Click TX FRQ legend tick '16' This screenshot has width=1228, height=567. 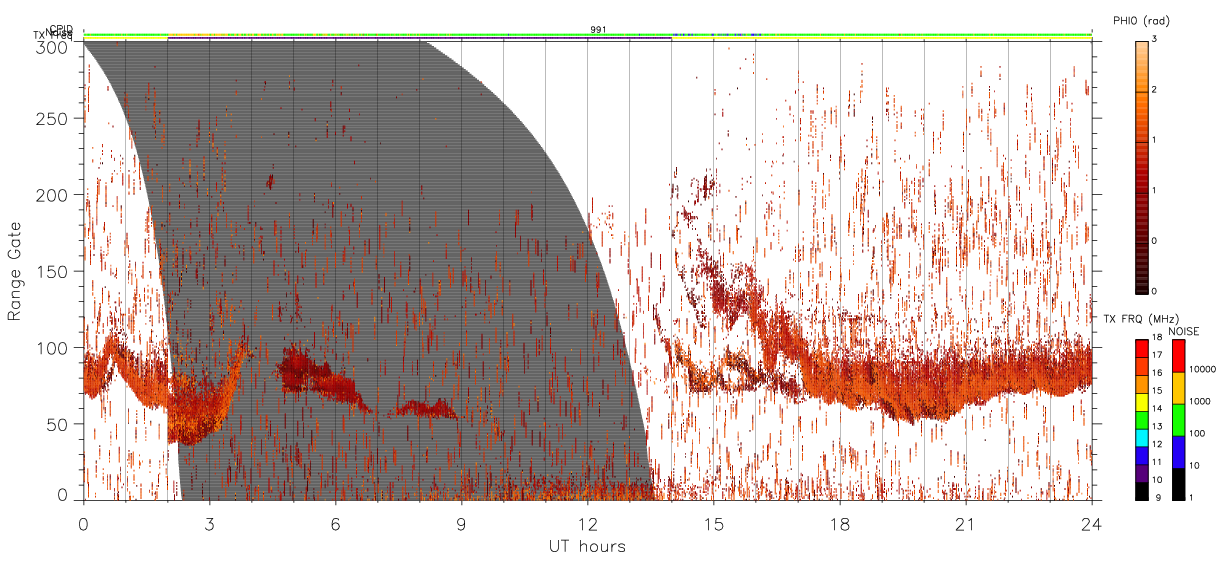1157,373
